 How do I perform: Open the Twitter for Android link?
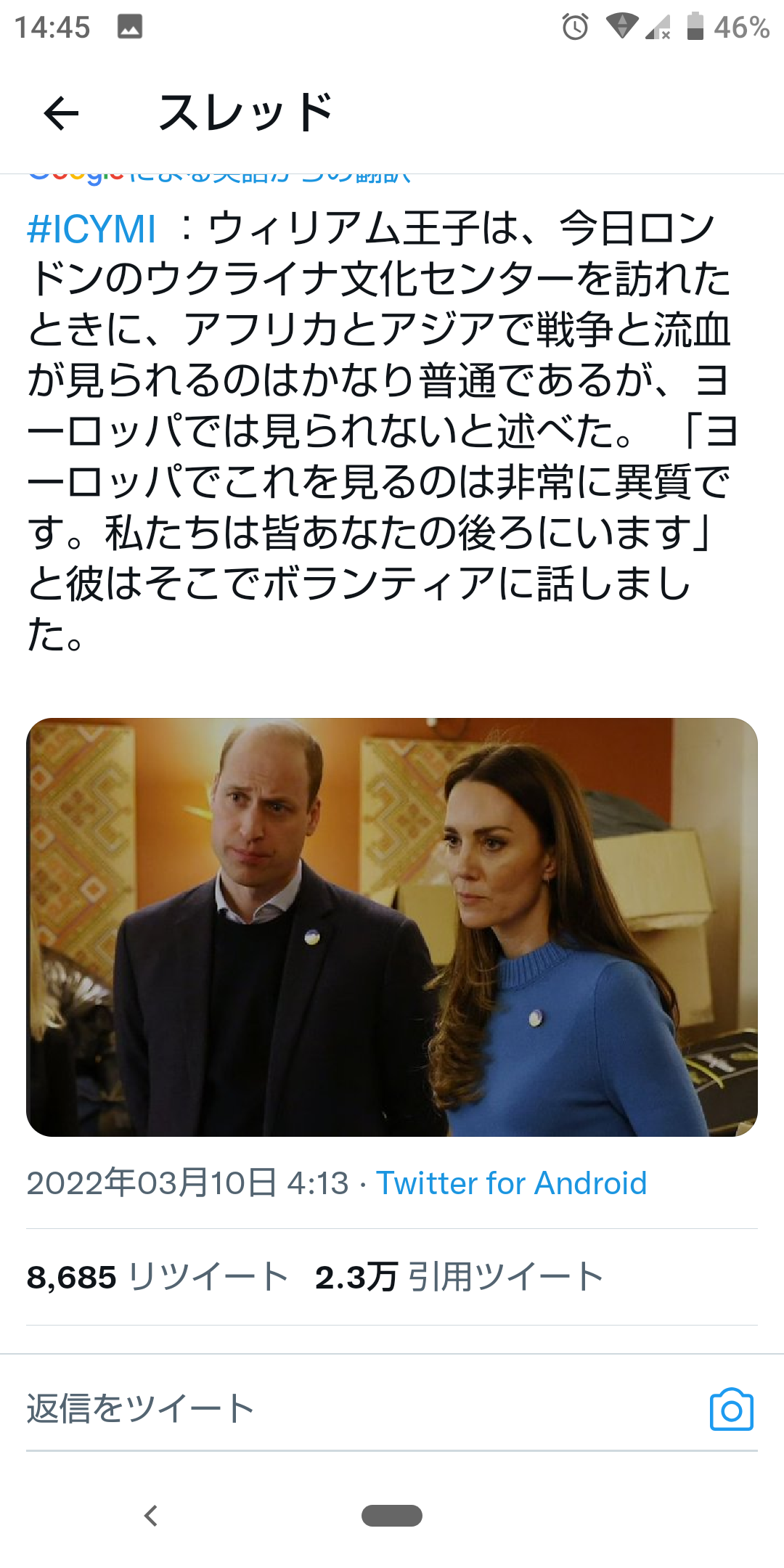511,1183
